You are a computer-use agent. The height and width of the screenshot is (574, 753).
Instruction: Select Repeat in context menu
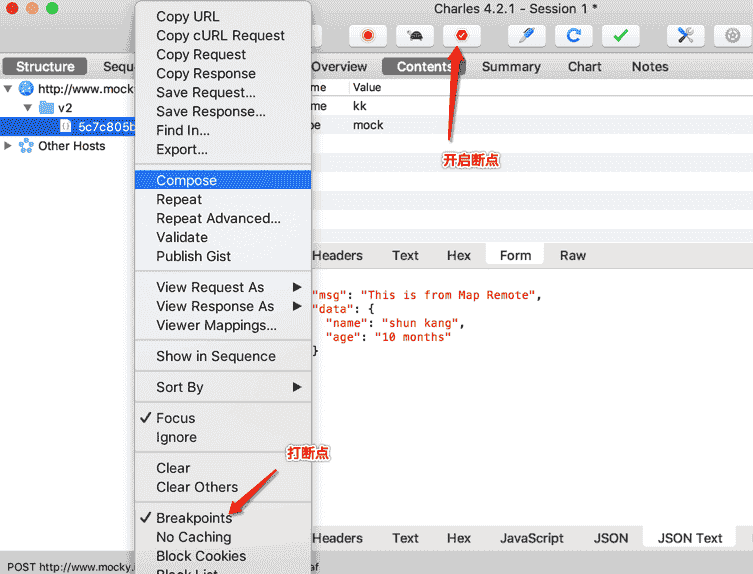click(x=223, y=199)
